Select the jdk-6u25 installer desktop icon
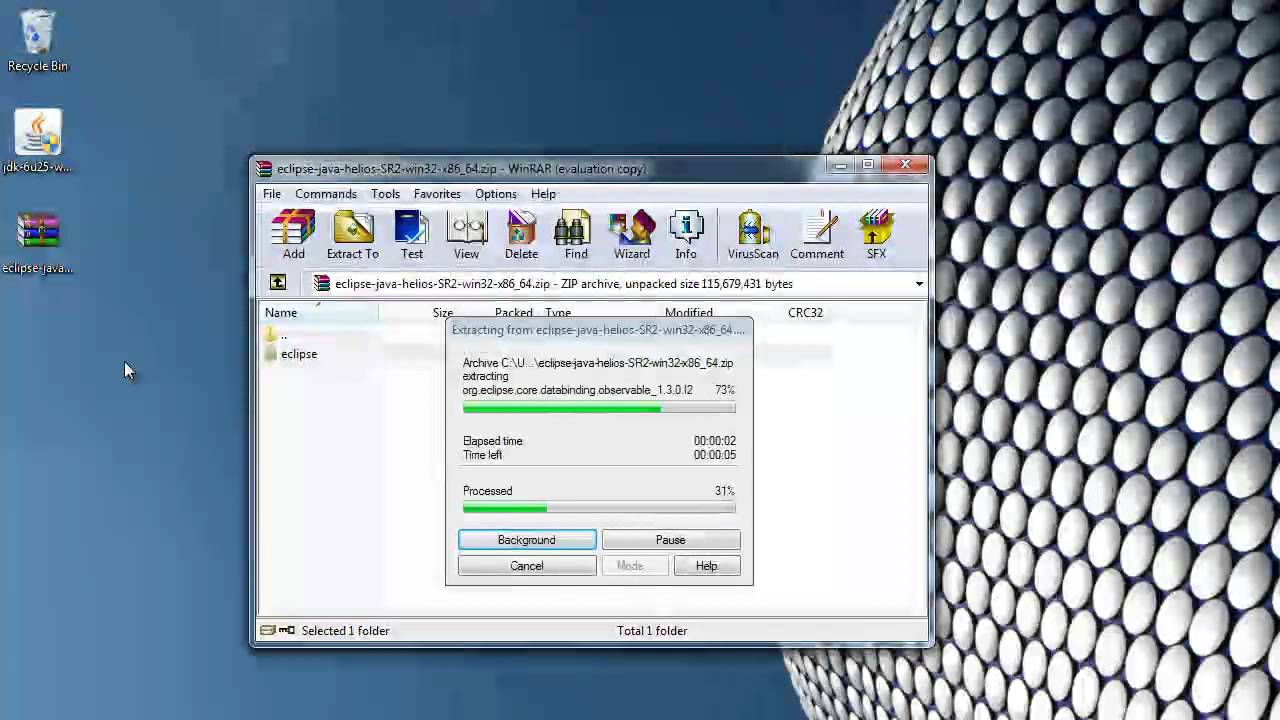The width and height of the screenshot is (1280, 720). (38, 142)
